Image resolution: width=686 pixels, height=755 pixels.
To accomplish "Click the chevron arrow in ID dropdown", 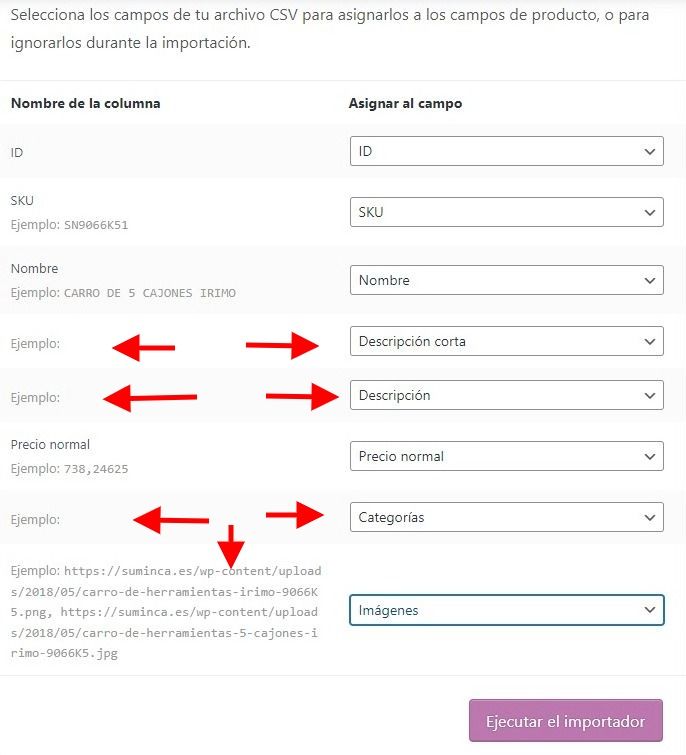I will pos(649,152).
